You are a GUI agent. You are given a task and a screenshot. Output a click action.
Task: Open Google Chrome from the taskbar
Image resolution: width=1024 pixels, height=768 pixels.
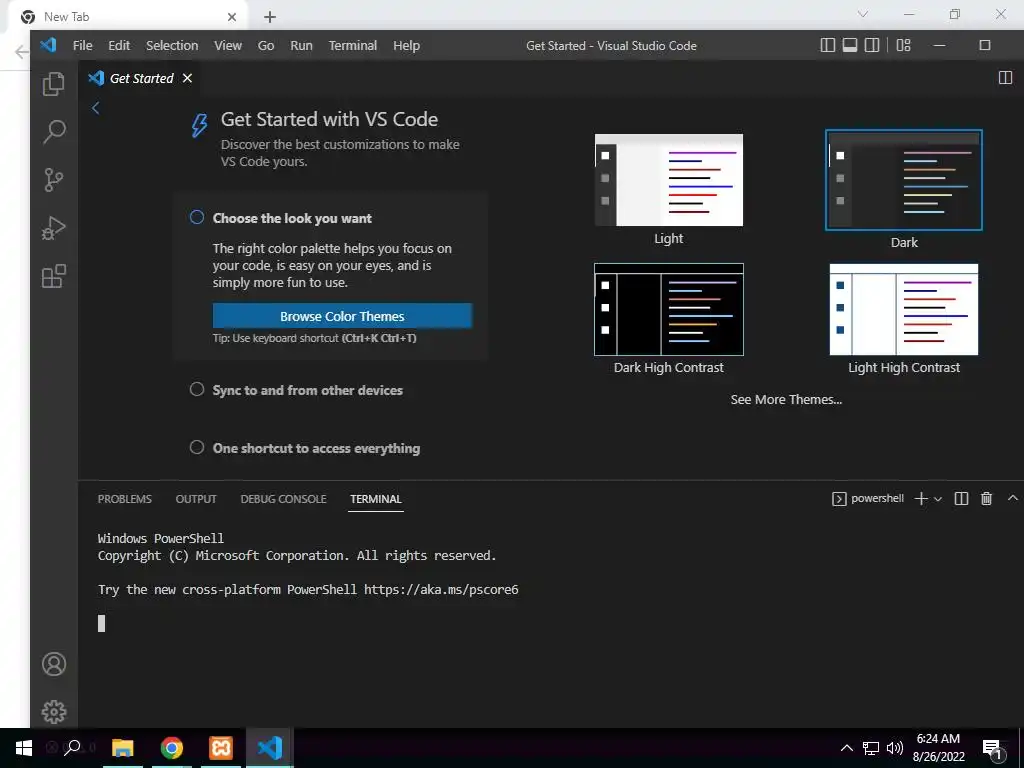coord(172,748)
